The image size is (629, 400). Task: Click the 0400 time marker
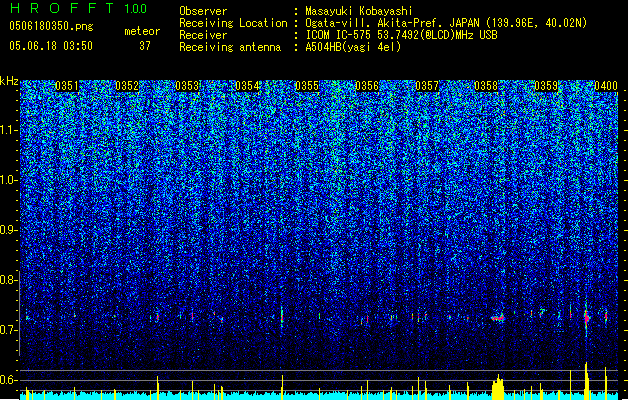click(606, 86)
